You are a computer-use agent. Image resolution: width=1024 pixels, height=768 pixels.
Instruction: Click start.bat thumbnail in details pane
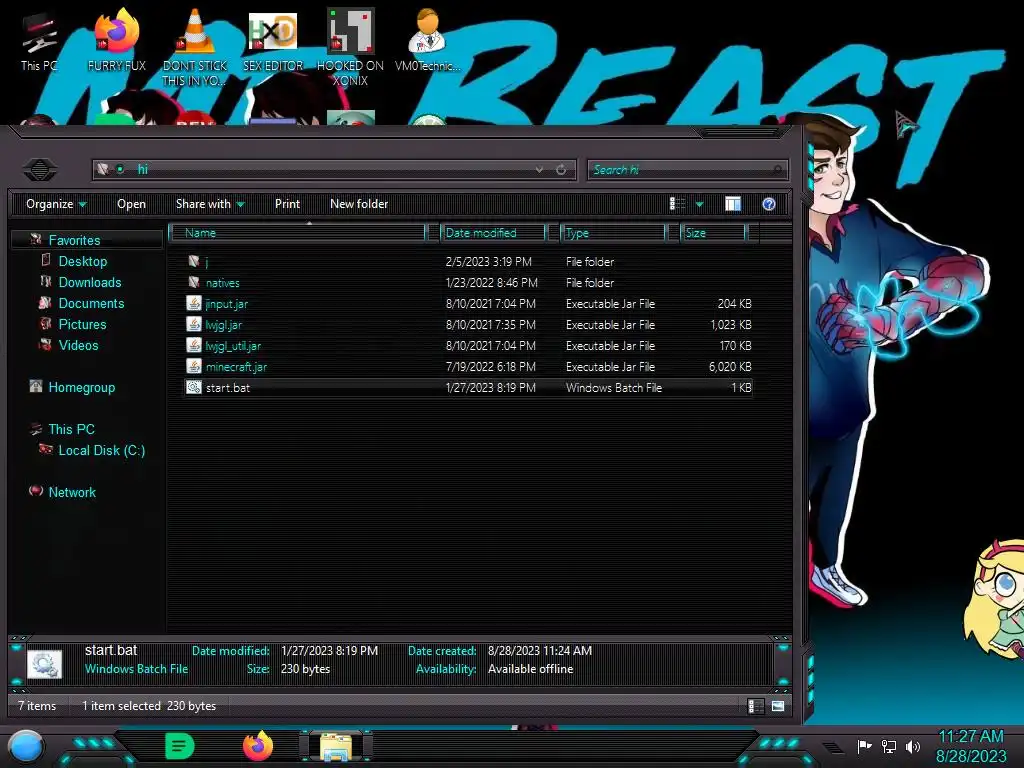[44, 664]
